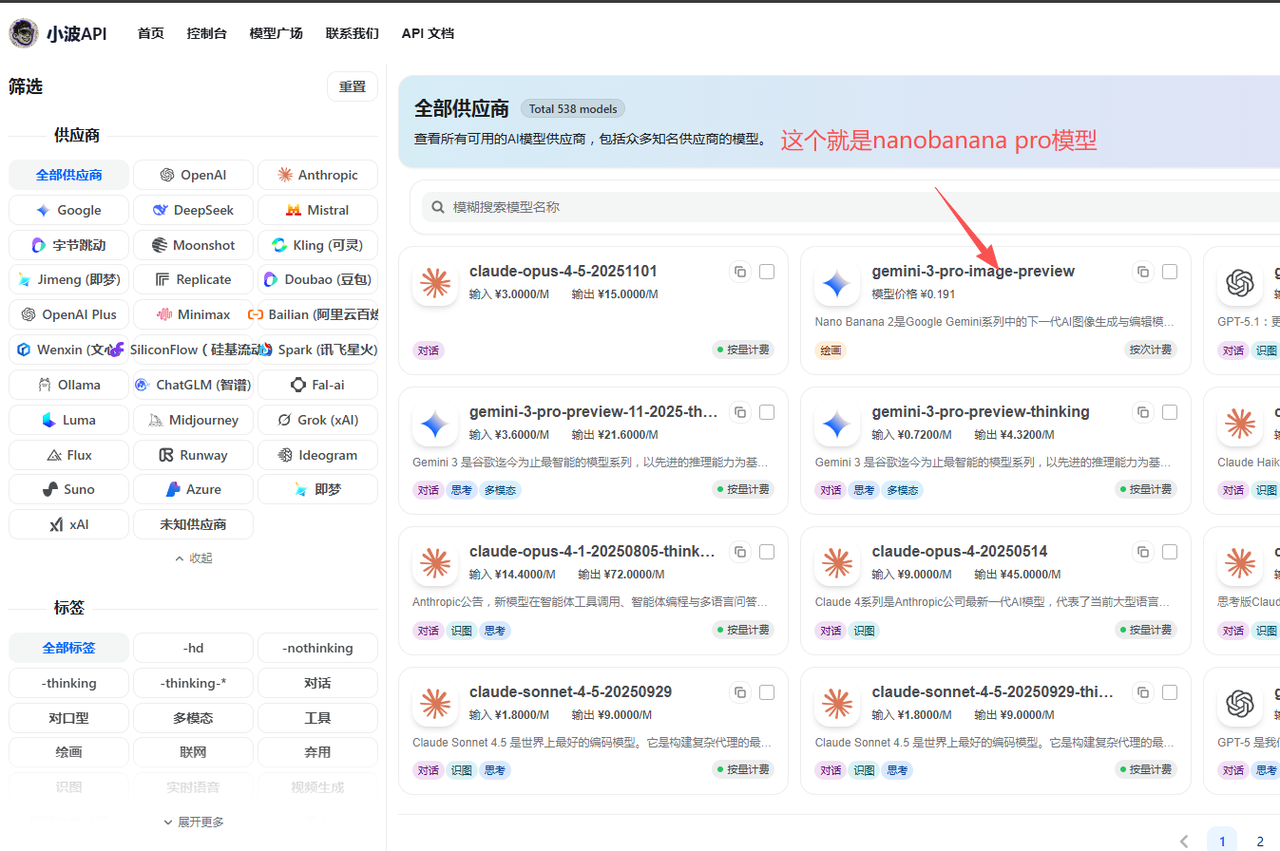Filter models by the 绘画 tag
Screen dimensions: 1280x851
click(69, 752)
